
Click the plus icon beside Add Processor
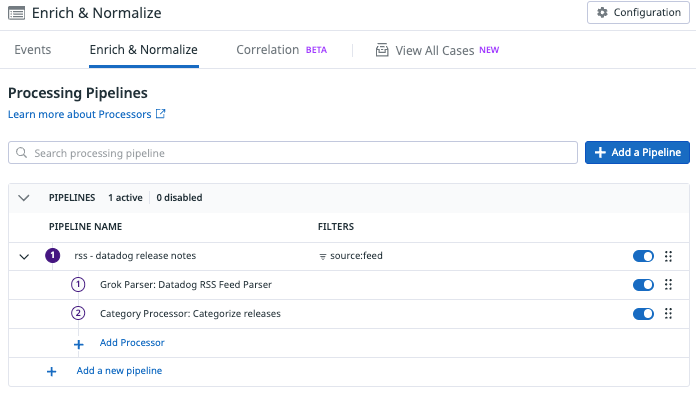[x=79, y=344]
